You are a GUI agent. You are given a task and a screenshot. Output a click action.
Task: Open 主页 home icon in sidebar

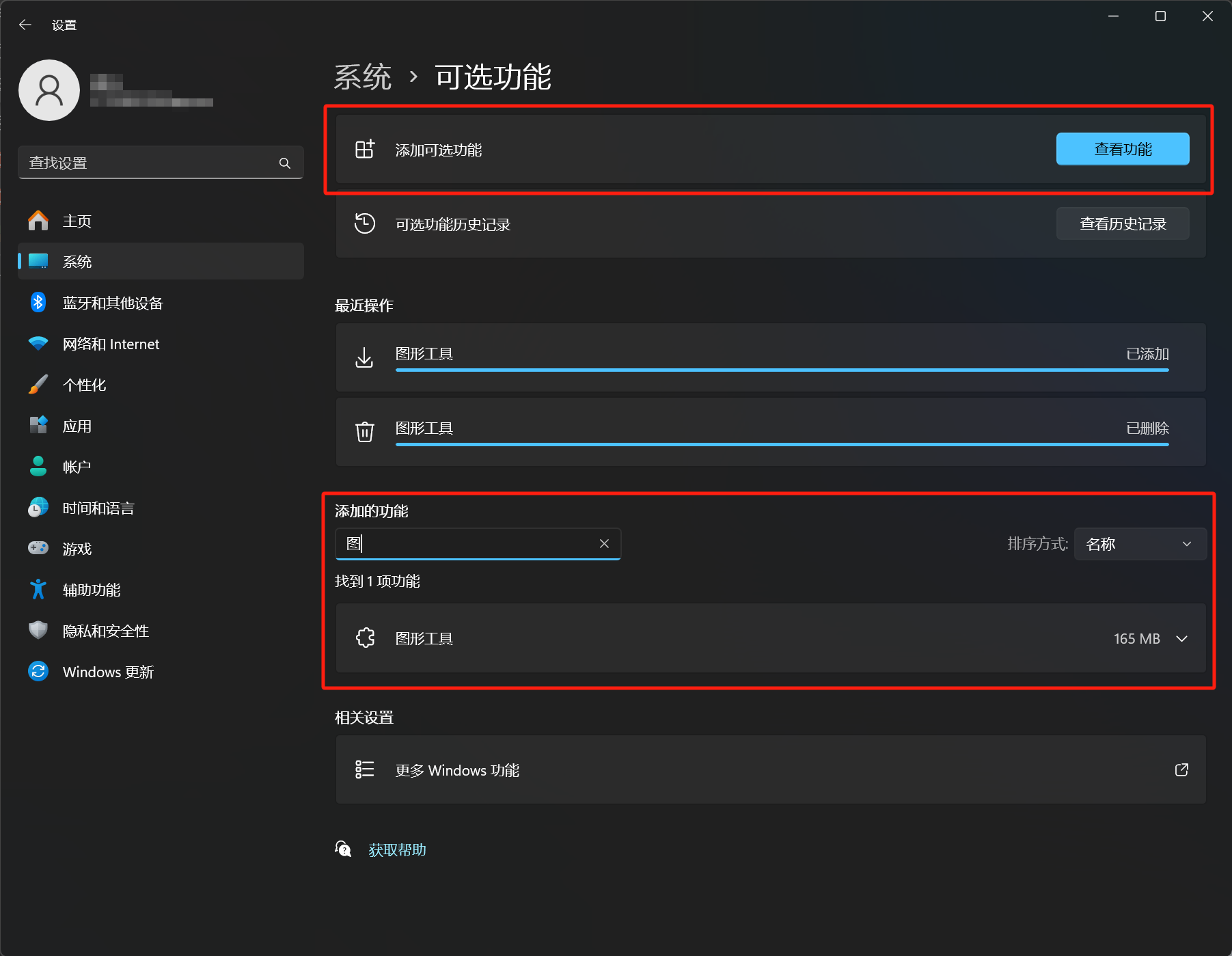tap(38, 221)
